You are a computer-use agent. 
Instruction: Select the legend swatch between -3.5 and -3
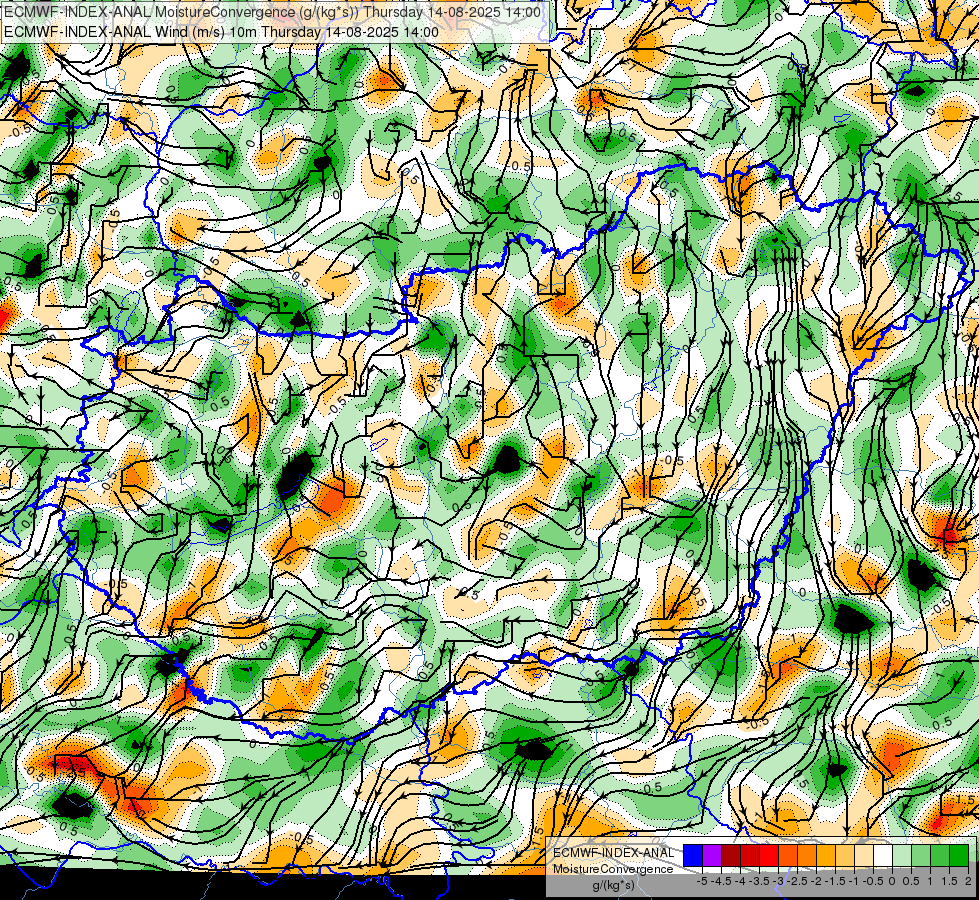pos(769,855)
